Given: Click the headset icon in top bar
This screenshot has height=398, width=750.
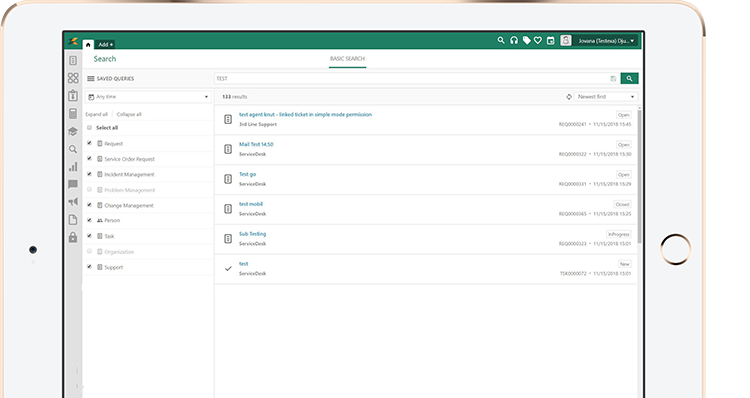Looking at the screenshot, I should (514, 41).
